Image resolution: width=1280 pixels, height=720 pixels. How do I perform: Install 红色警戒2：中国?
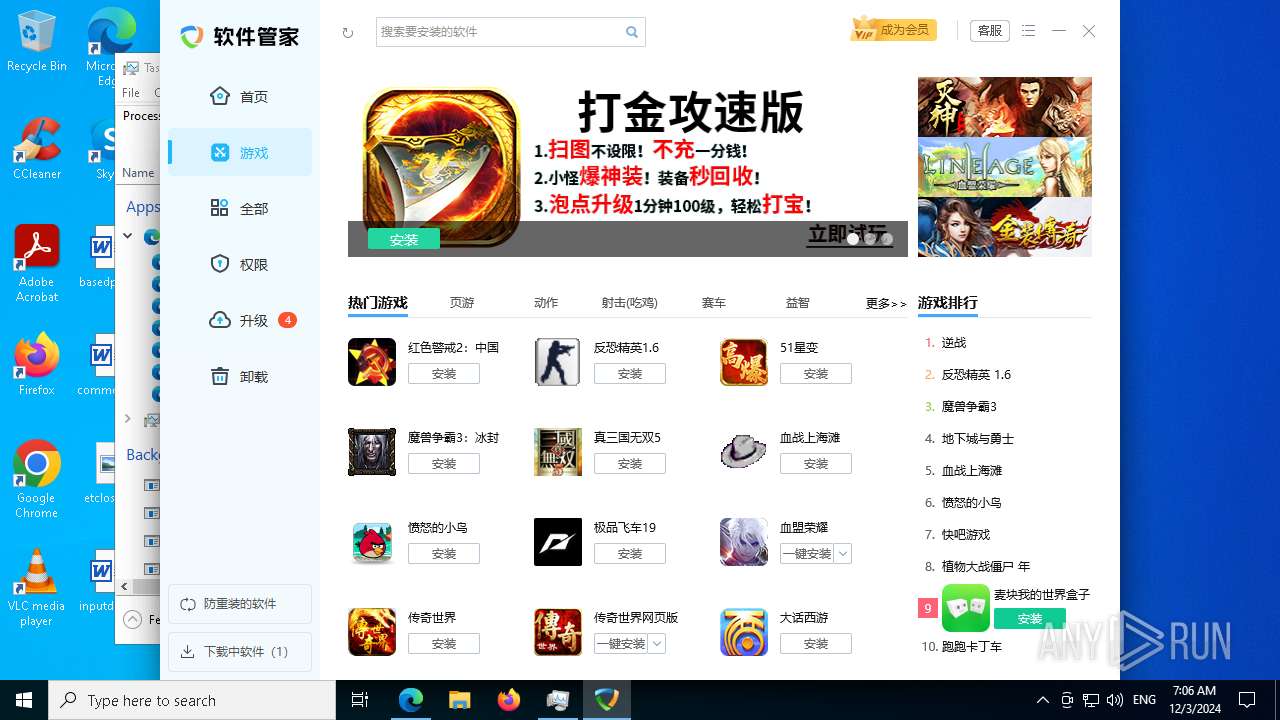pyautogui.click(x=444, y=374)
